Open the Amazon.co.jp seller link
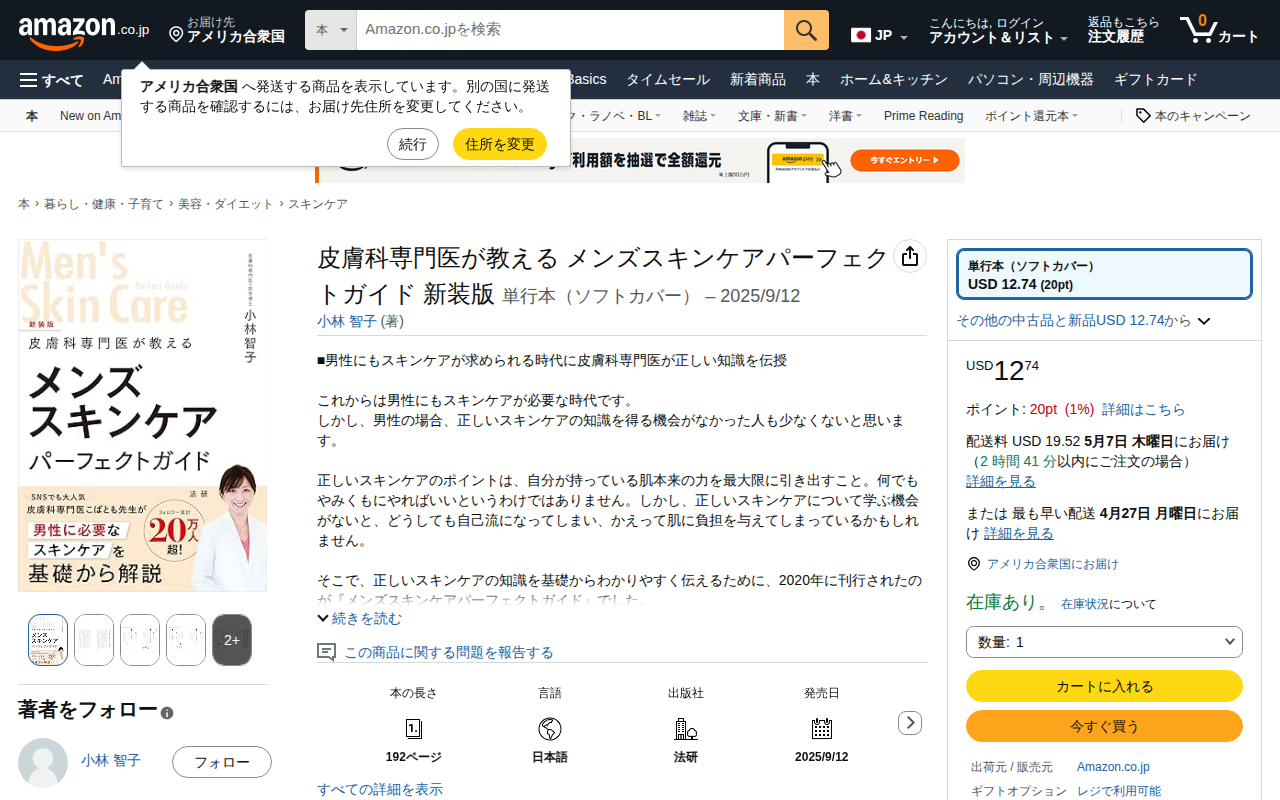The height and width of the screenshot is (800, 1280). click(x=1113, y=767)
